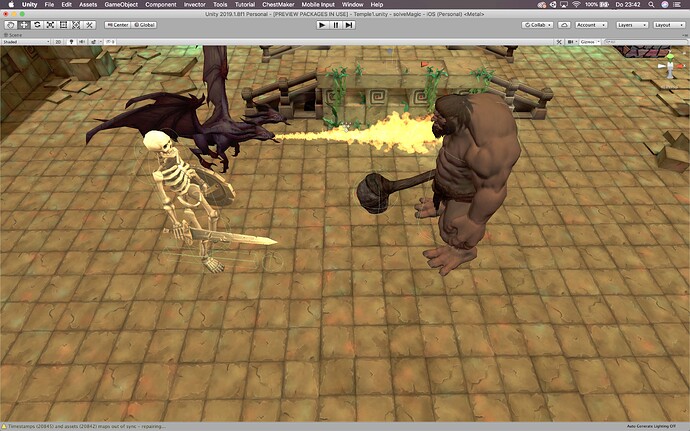
Task: Select the Scale tool
Action: [51, 24]
